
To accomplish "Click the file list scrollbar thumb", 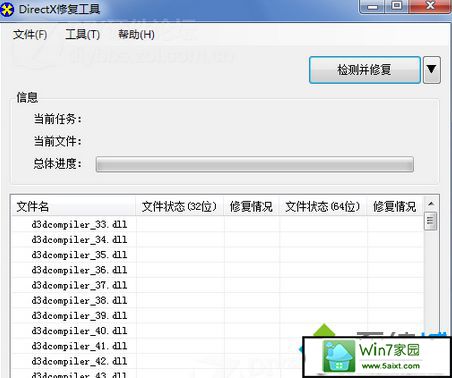I will tap(430, 221).
